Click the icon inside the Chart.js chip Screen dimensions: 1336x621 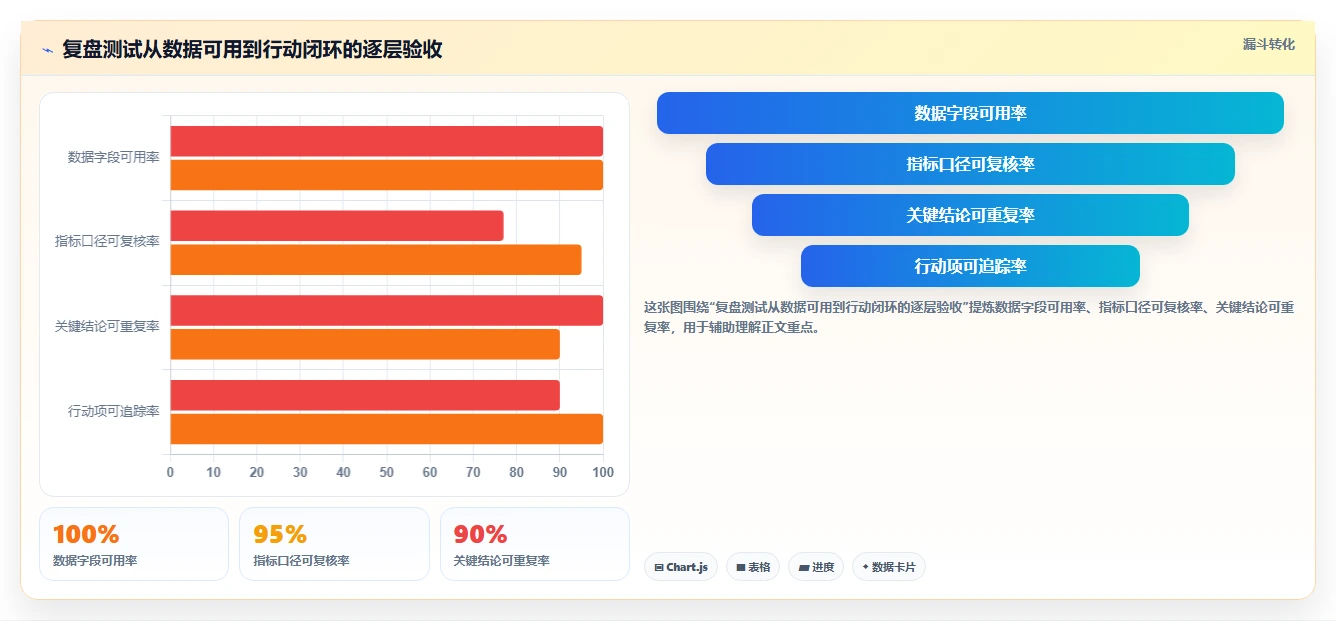coord(659,567)
